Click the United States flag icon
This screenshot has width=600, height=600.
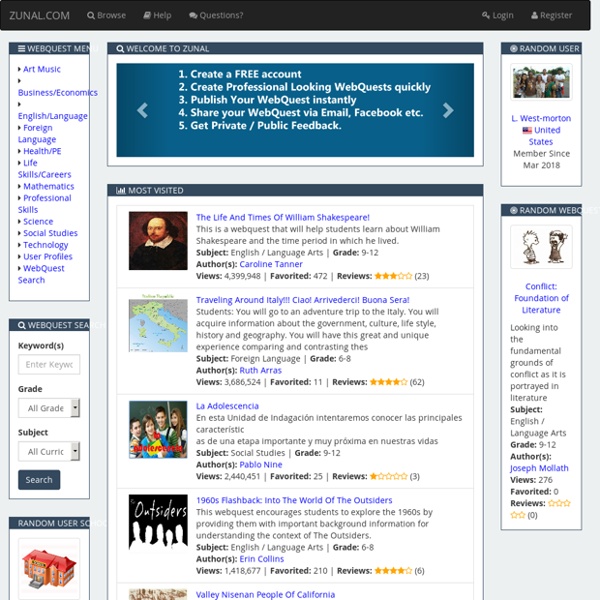point(527,130)
